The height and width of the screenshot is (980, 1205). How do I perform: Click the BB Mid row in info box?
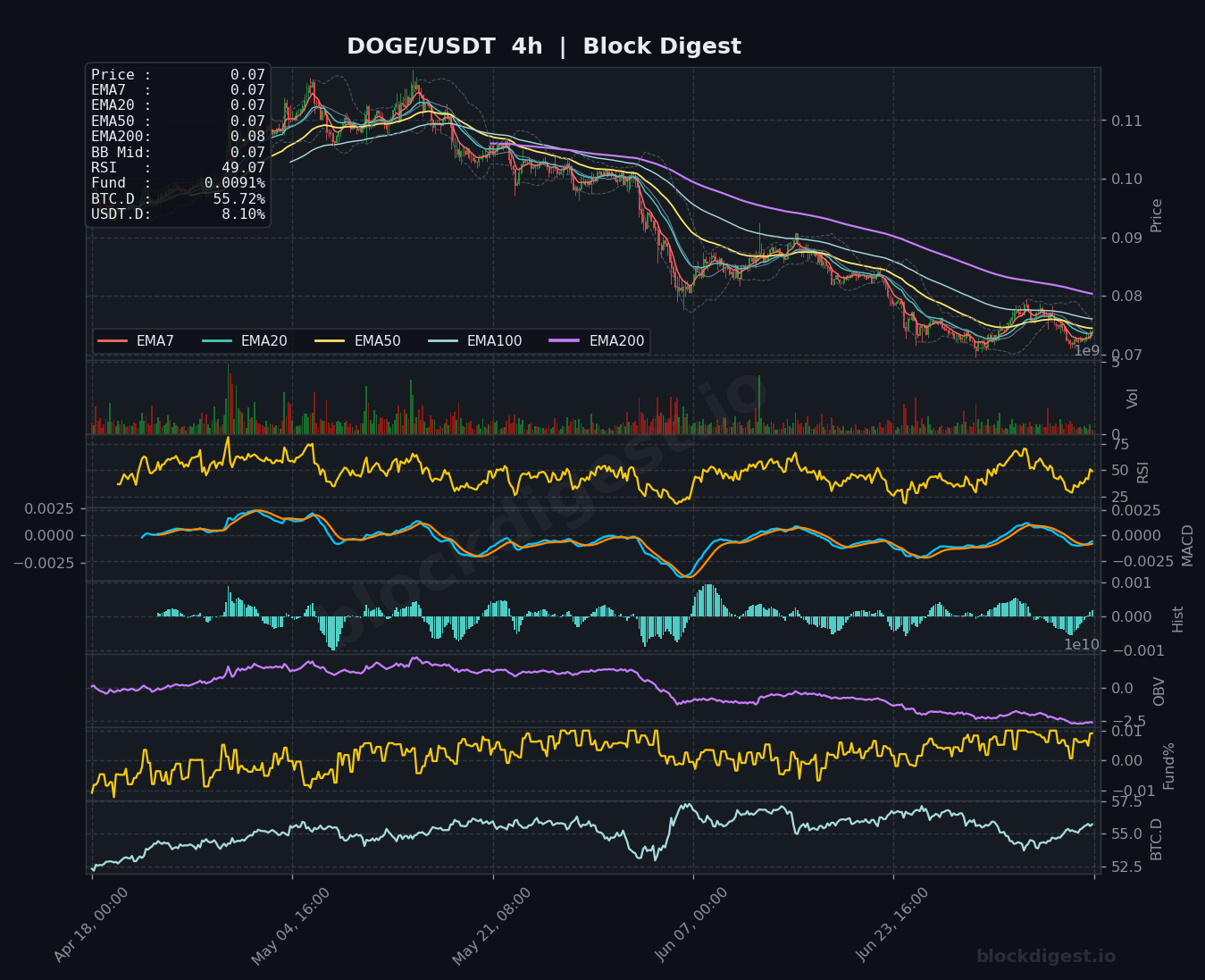coord(178,152)
